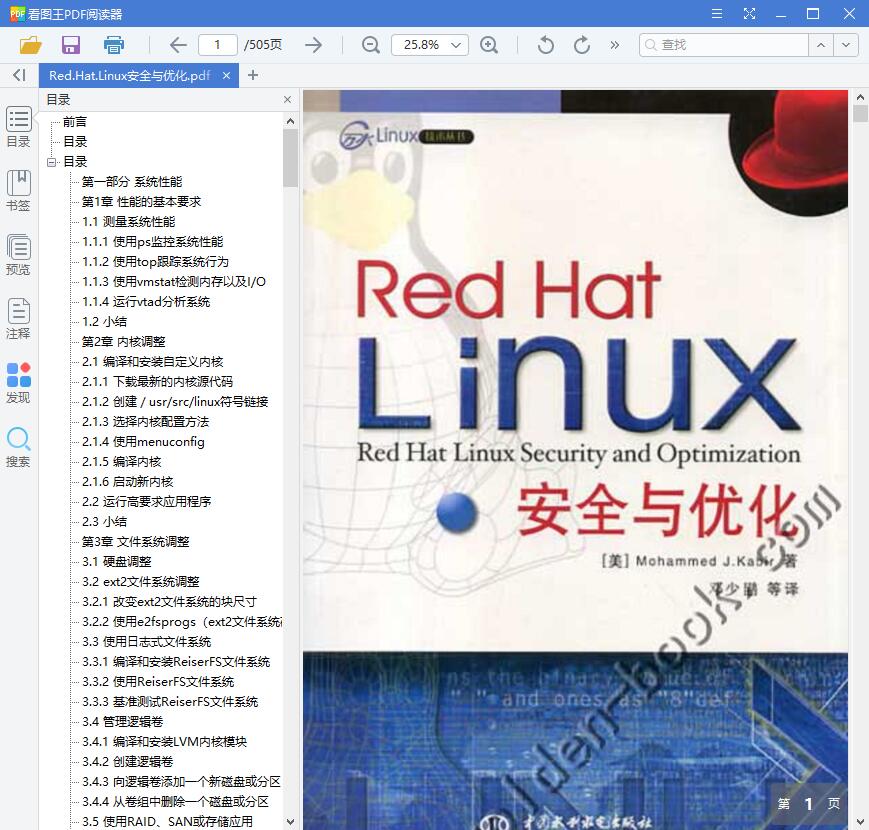Find next result down arrow
The height and width of the screenshot is (830, 869).
pos(846,45)
